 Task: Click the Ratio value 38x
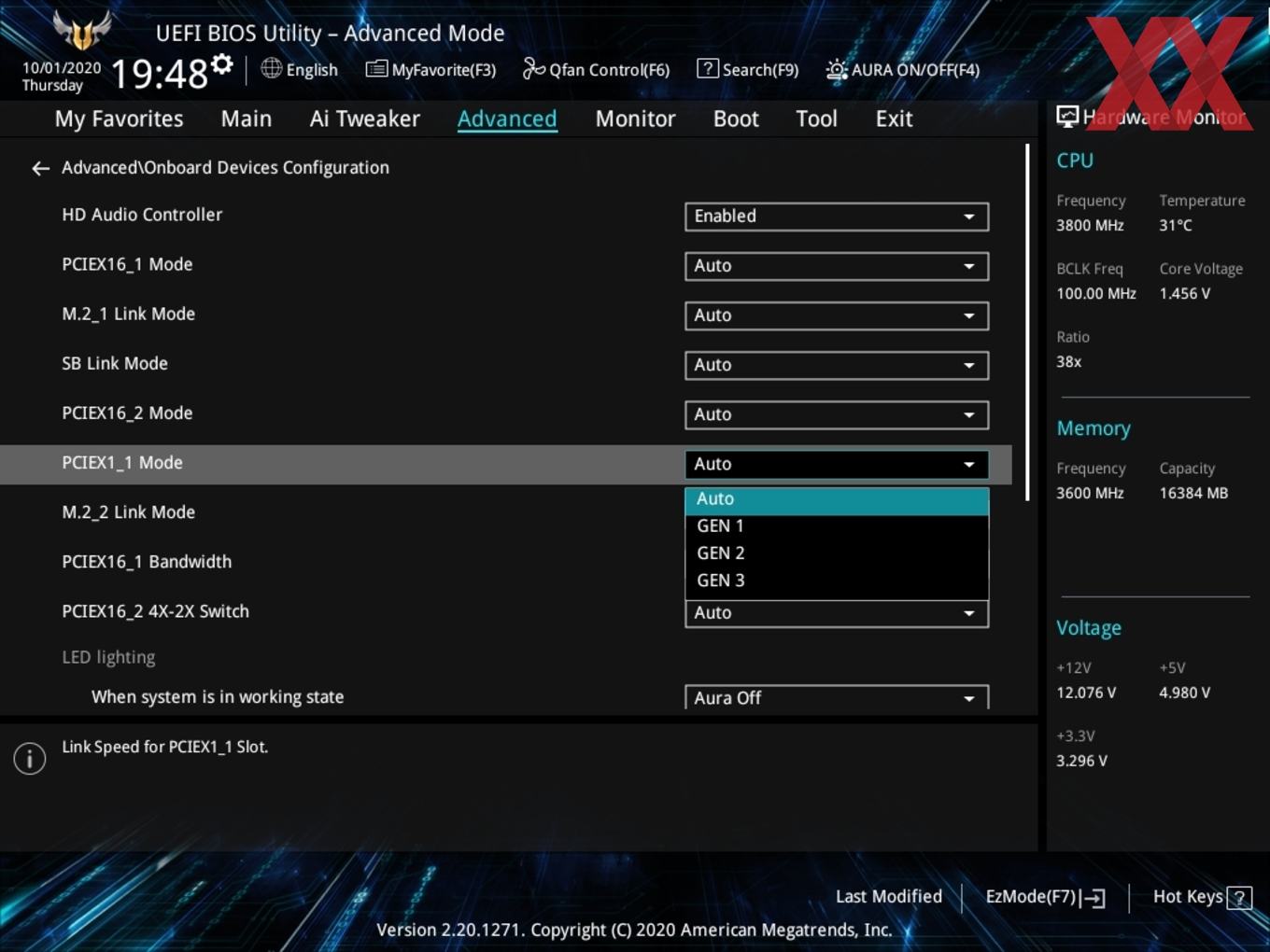(x=1069, y=362)
